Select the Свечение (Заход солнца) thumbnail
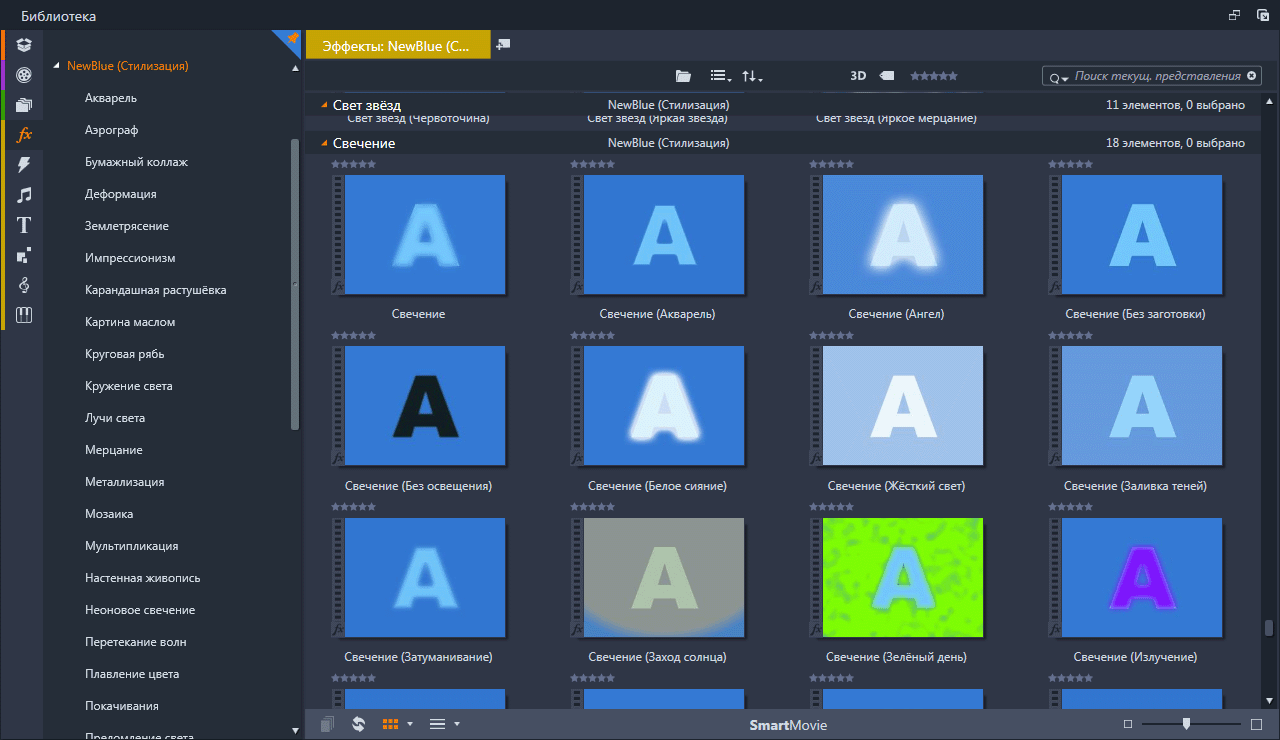This screenshot has height=740, width=1280. (x=663, y=578)
